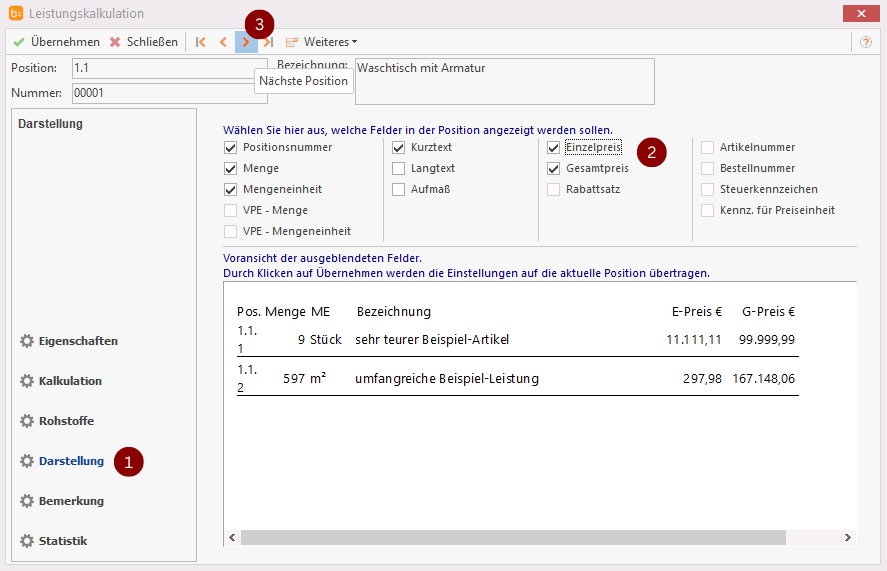Uncheck the Gesamtpreis checkbox
This screenshot has height=571, width=887.
coord(554,168)
